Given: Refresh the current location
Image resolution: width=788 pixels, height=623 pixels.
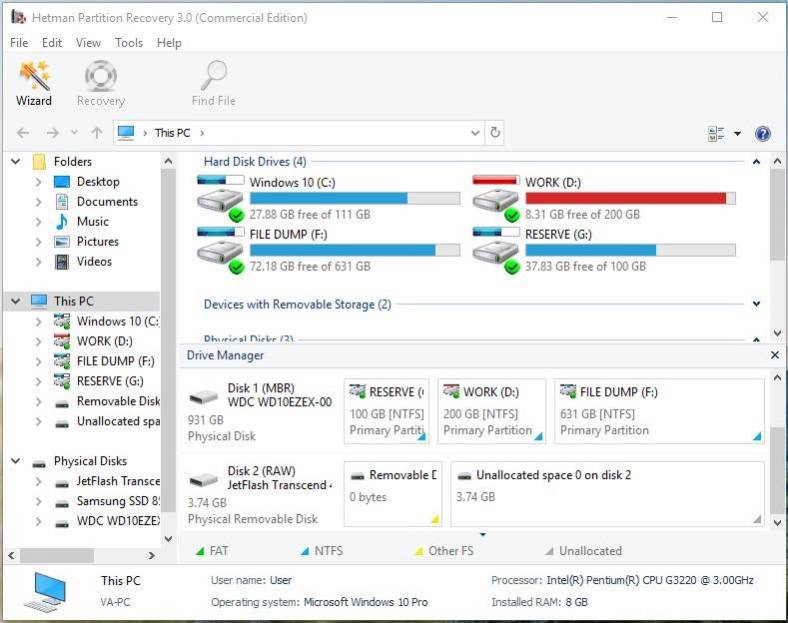Looking at the screenshot, I should [495, 133].
